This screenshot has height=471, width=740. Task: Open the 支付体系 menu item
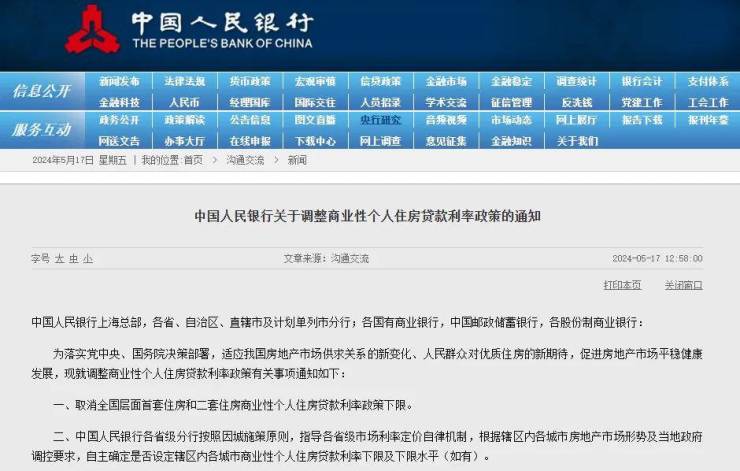click(708, 82)
